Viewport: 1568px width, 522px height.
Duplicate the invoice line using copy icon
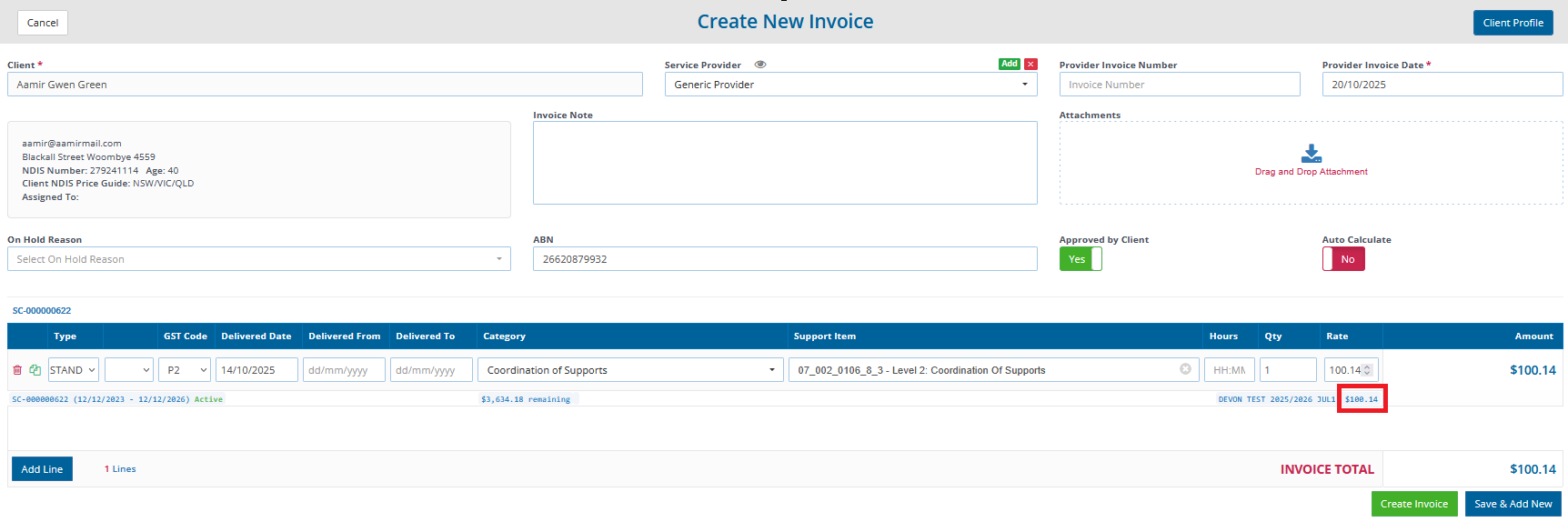point(35,370)
